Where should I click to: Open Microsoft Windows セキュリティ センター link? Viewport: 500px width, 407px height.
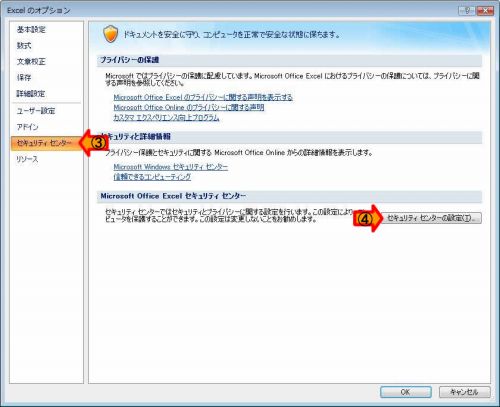pyautogui.click(x=171, y=167)
